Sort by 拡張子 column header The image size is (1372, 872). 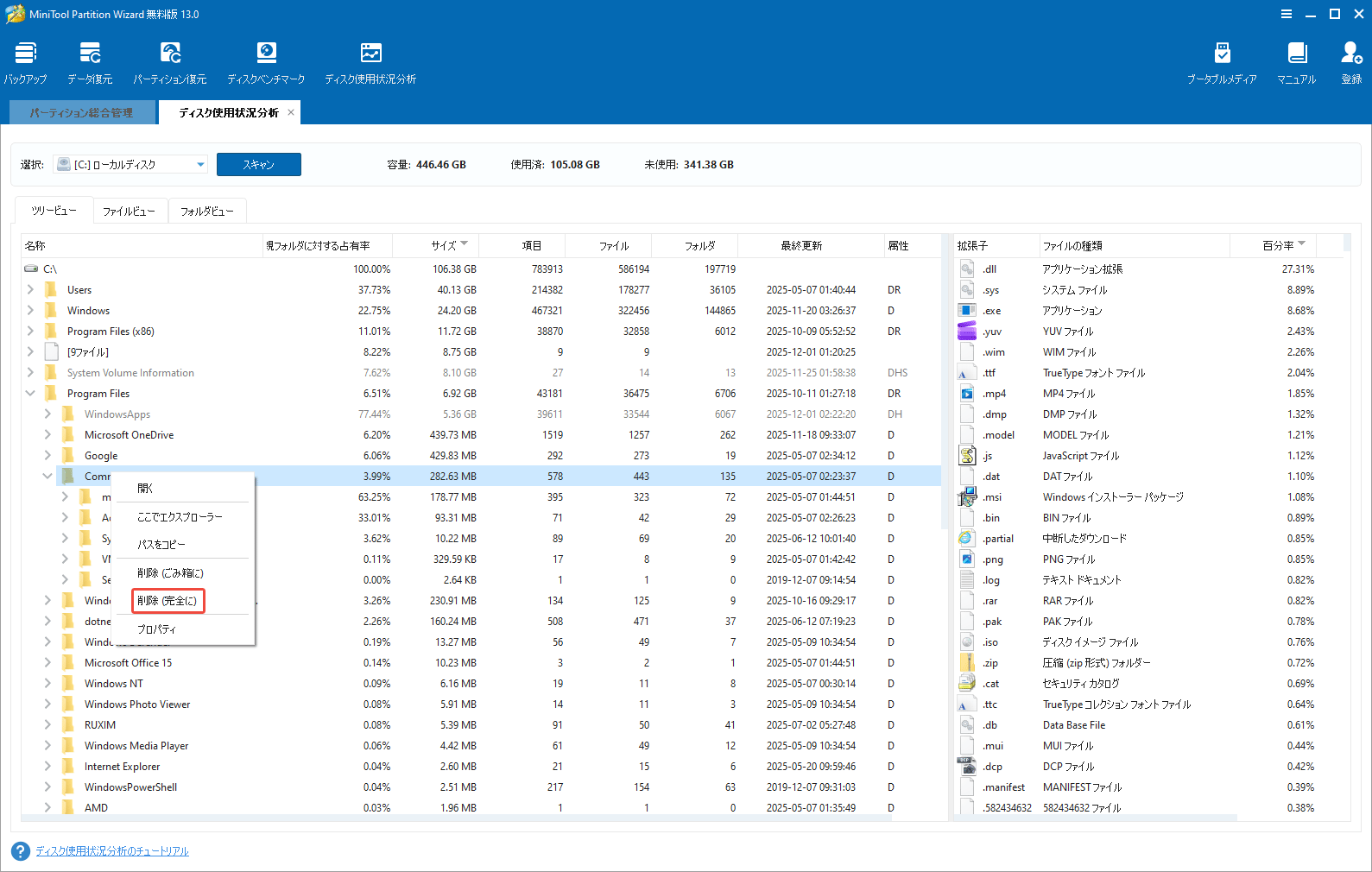click(x=996, y=245)
